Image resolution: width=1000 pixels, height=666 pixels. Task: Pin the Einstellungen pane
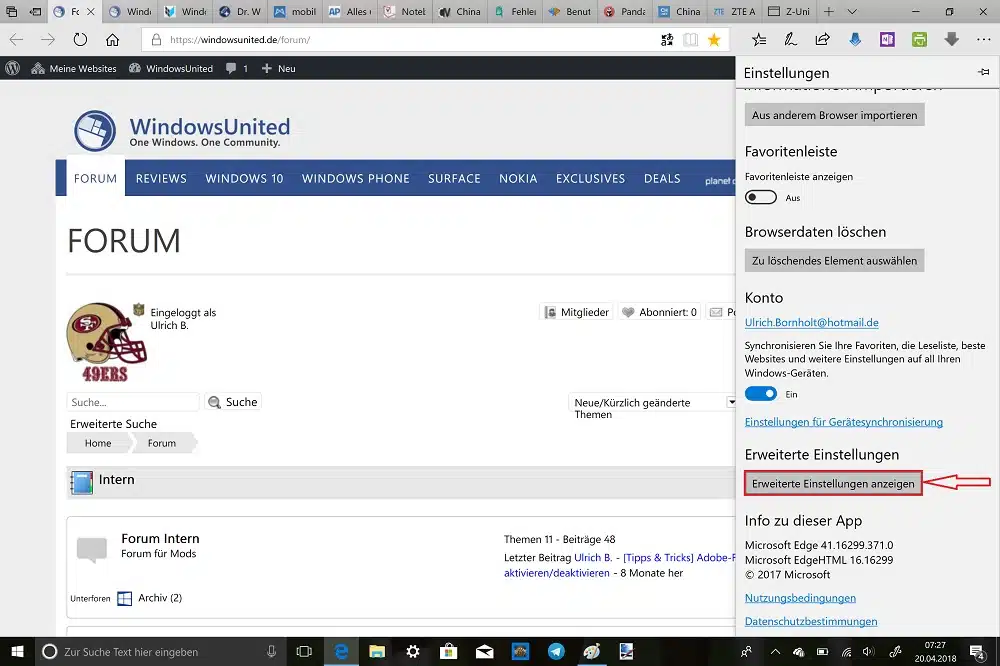click(x=983, y=72)
